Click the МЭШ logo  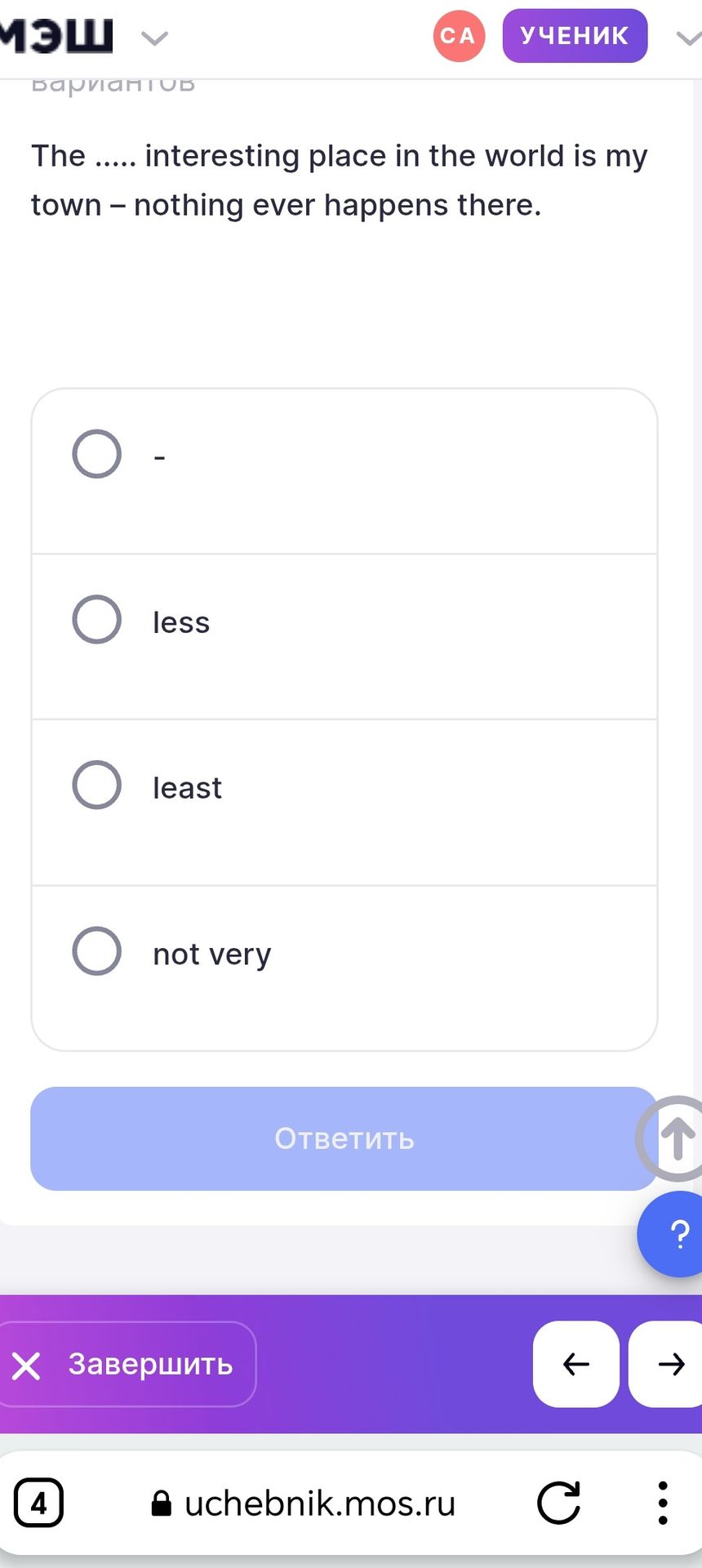click(56, 36)
